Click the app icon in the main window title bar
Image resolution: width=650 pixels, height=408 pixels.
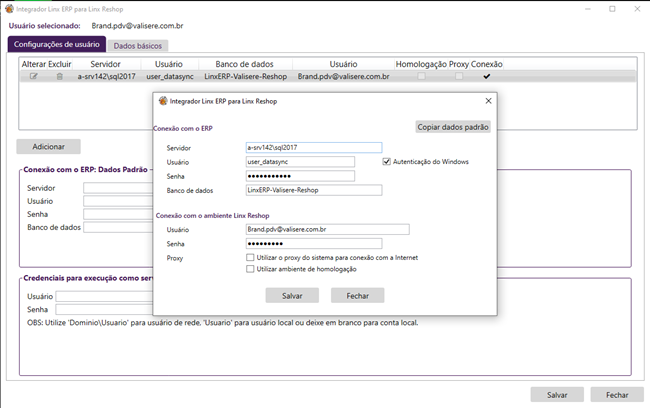tap(9, 9)
